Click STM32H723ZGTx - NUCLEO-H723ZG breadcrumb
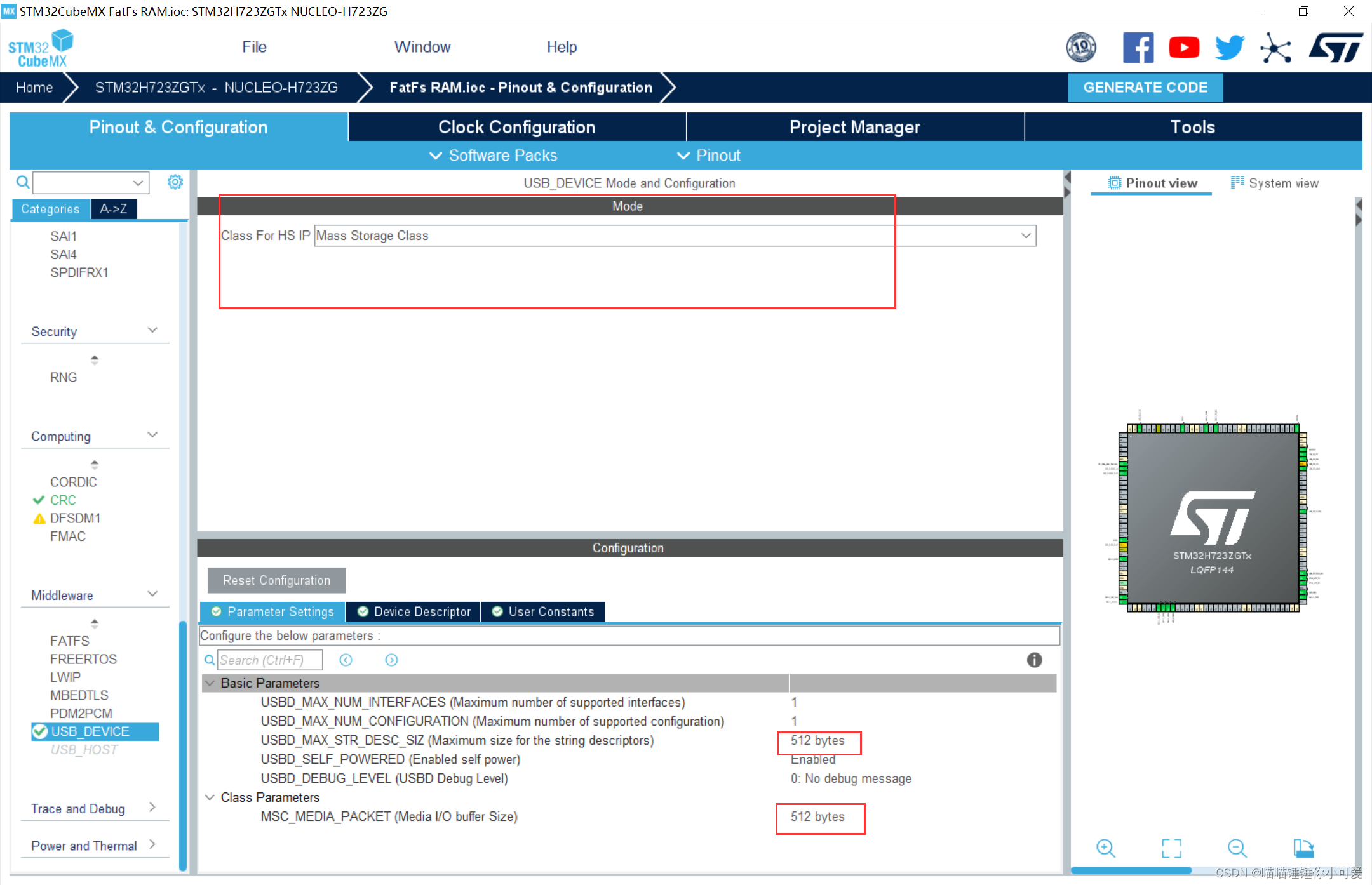1372x885 pixels. tap(217, 88)
